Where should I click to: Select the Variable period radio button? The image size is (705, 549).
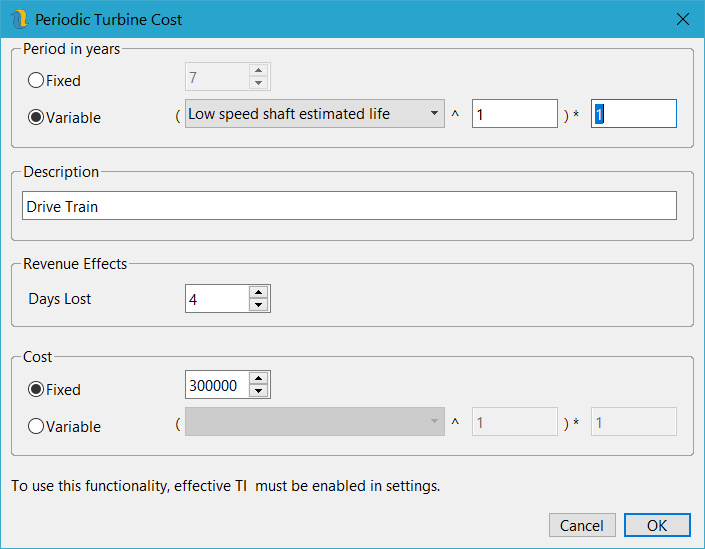[36, 117]
